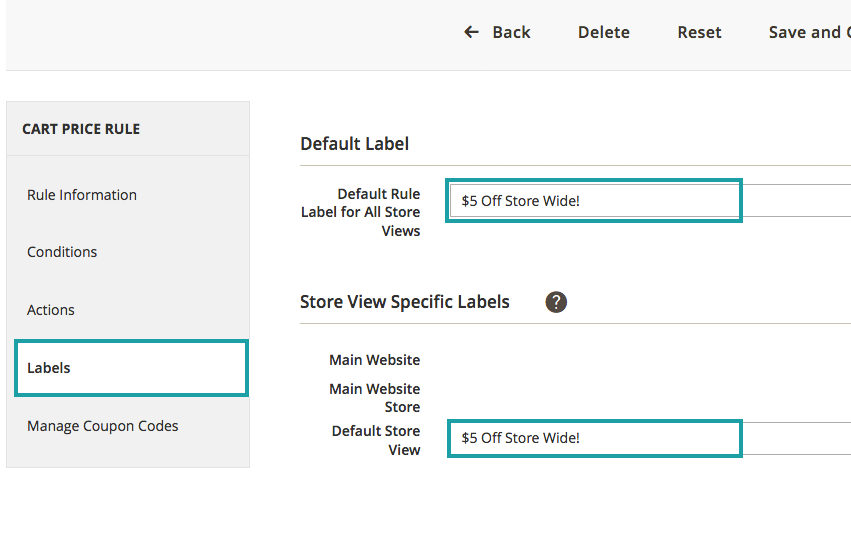The image size is (851, 545).
Task: Click the Back button text
Action: click(511, 32)
